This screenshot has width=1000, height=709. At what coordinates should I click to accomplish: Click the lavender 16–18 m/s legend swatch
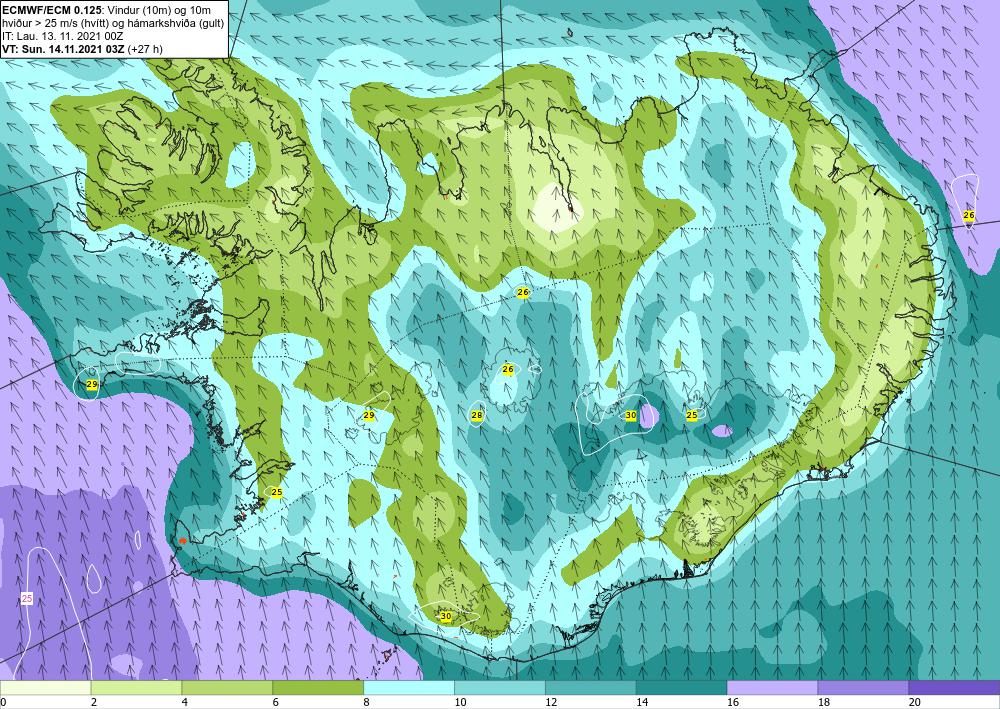(x=772, y=687)
